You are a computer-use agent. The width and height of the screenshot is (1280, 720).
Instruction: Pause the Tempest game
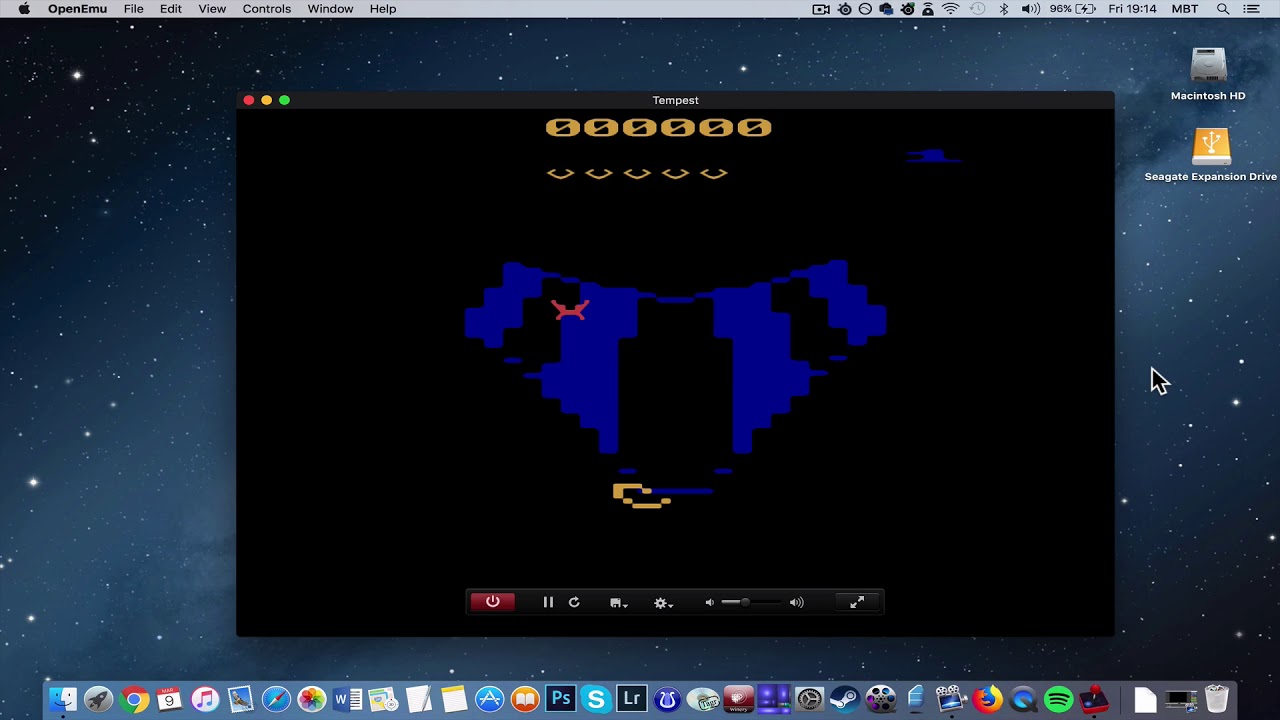tap(548, 602)
